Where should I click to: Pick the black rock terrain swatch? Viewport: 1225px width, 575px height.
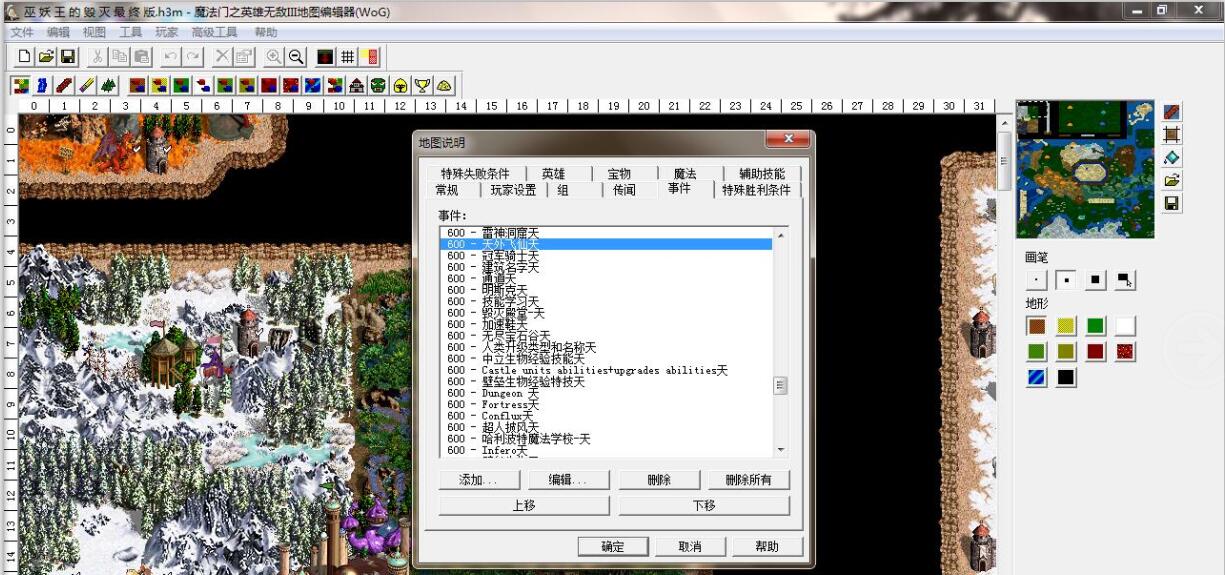(x=1066, y=378)
